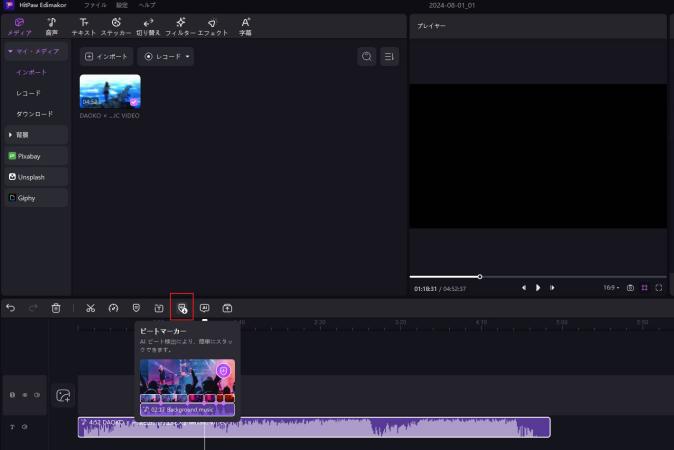Open the 字幕 subtitles tab
The image size is (674, 450).
(245, 27)
